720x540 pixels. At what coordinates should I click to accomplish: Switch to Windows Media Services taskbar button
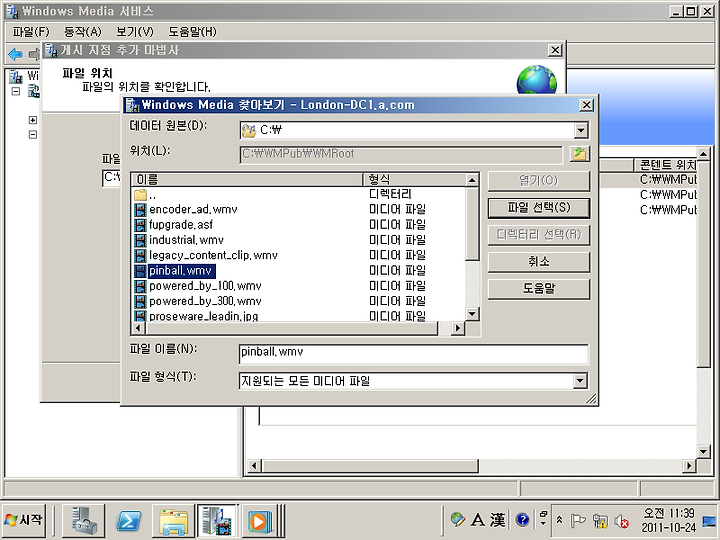[x=217, y=520]
